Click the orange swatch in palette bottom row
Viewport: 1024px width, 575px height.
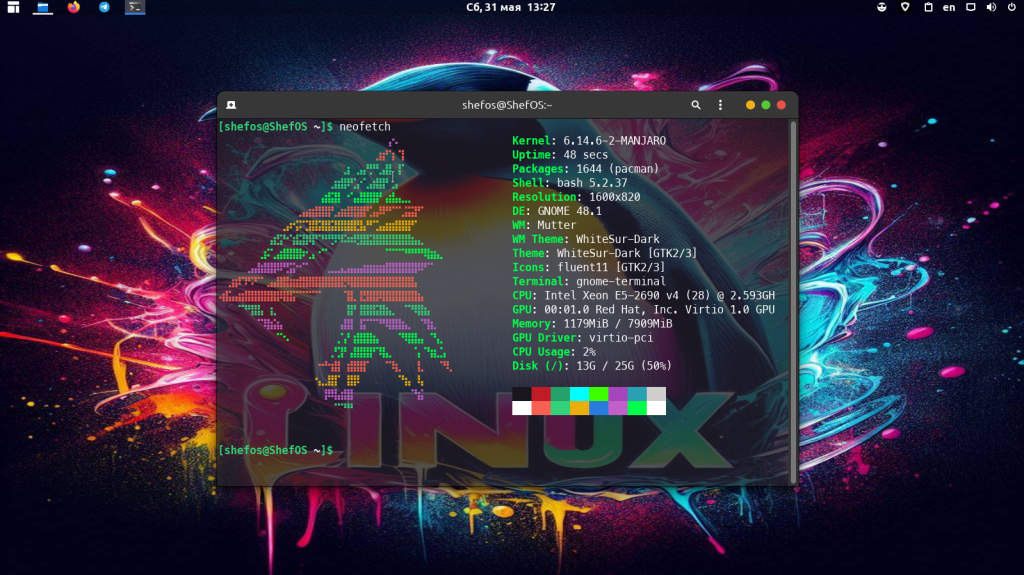point(579,408)
